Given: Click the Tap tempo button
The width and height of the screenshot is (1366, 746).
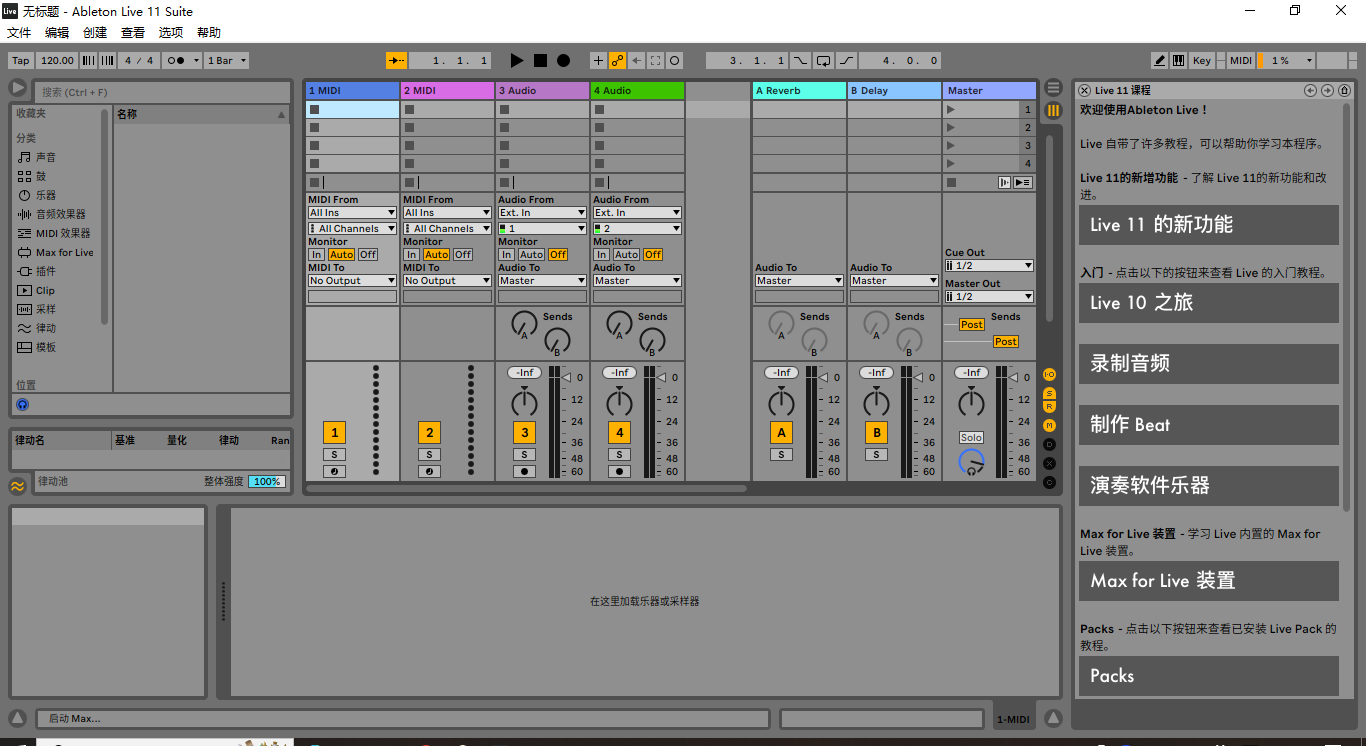Looking at the screenshot, I should click(x=21, y=61).
